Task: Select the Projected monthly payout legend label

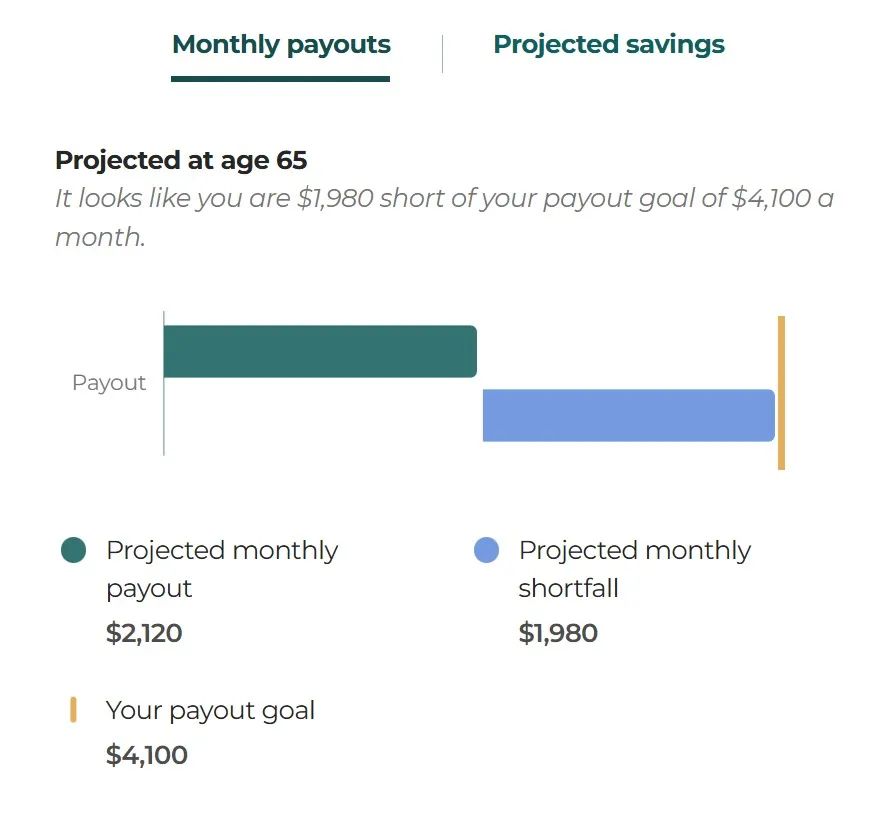Action: pos(222,569)
